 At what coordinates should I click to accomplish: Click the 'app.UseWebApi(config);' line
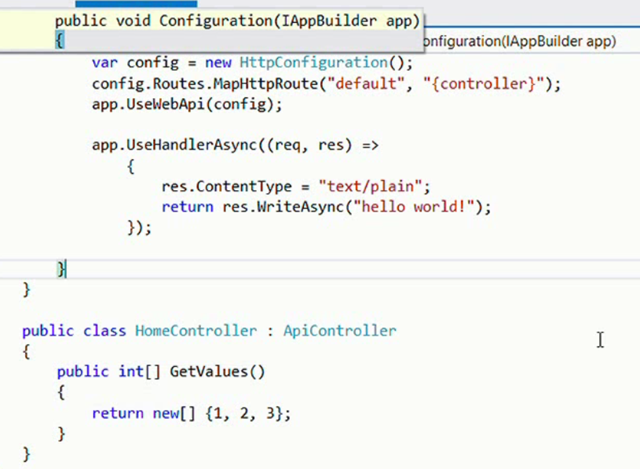(x=187, y=104)
